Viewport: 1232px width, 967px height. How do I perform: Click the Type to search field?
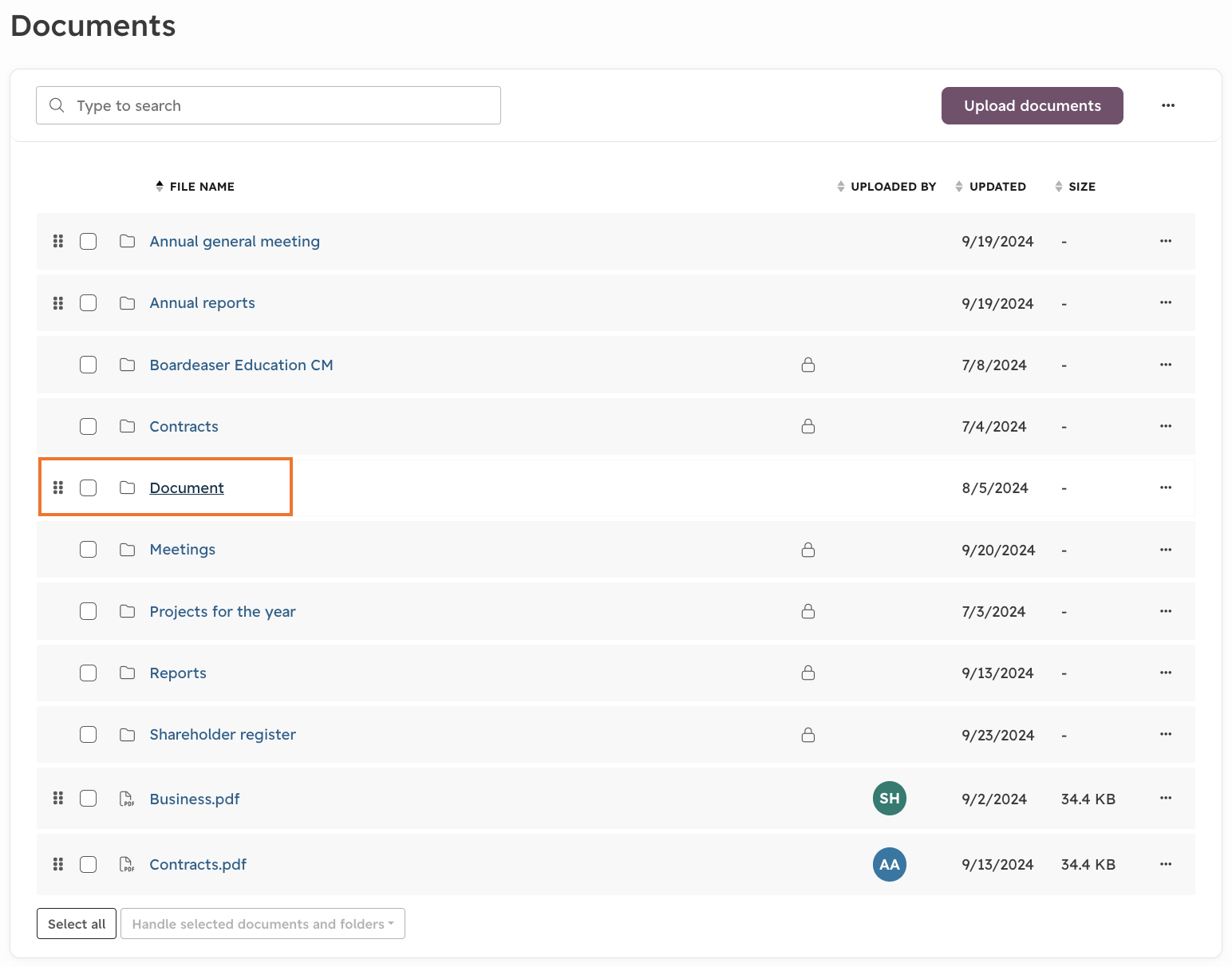click(x=268, y=105)
